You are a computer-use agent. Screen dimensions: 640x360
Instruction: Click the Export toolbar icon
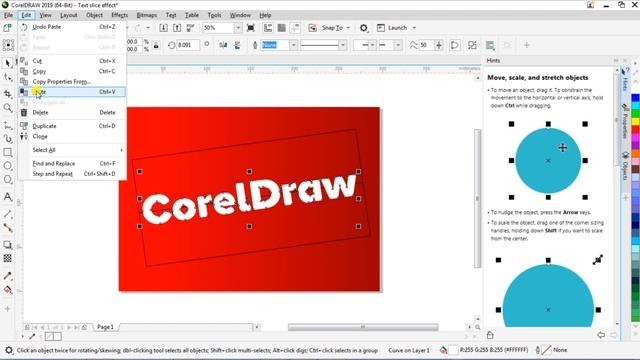point(177,28)
